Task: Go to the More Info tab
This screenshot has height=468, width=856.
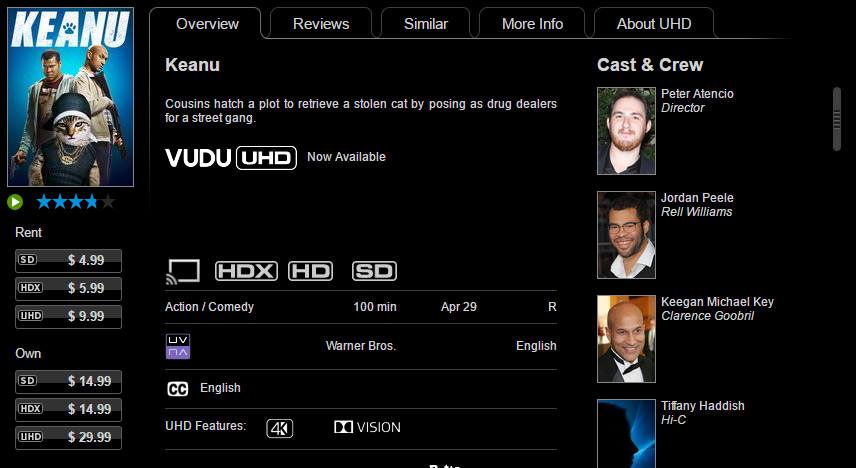Action: pos(532,23)
